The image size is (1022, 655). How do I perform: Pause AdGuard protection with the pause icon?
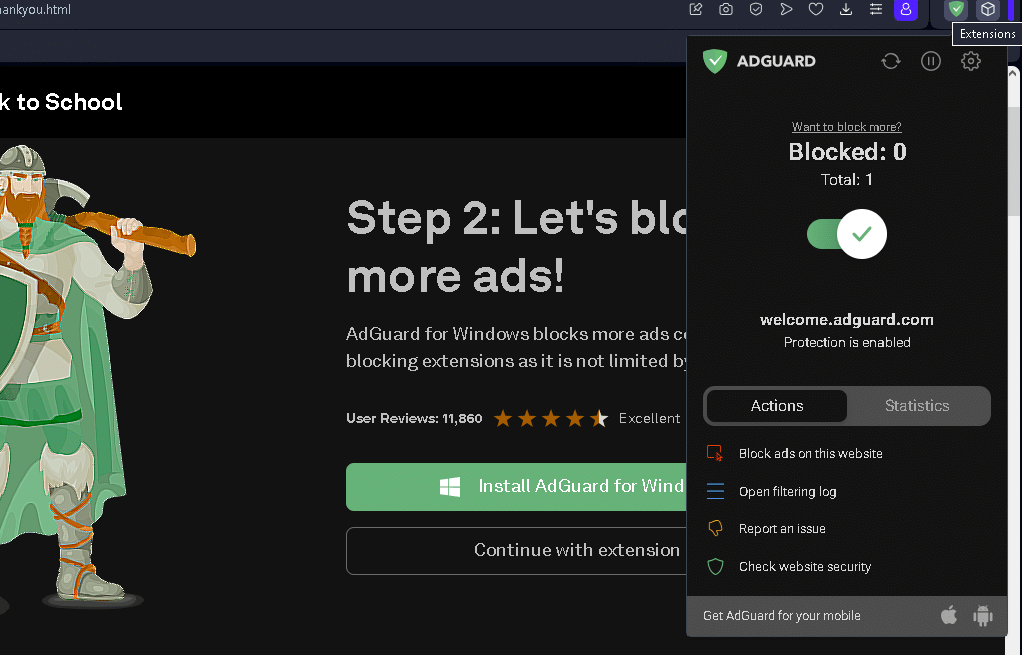tap(931, 61)
